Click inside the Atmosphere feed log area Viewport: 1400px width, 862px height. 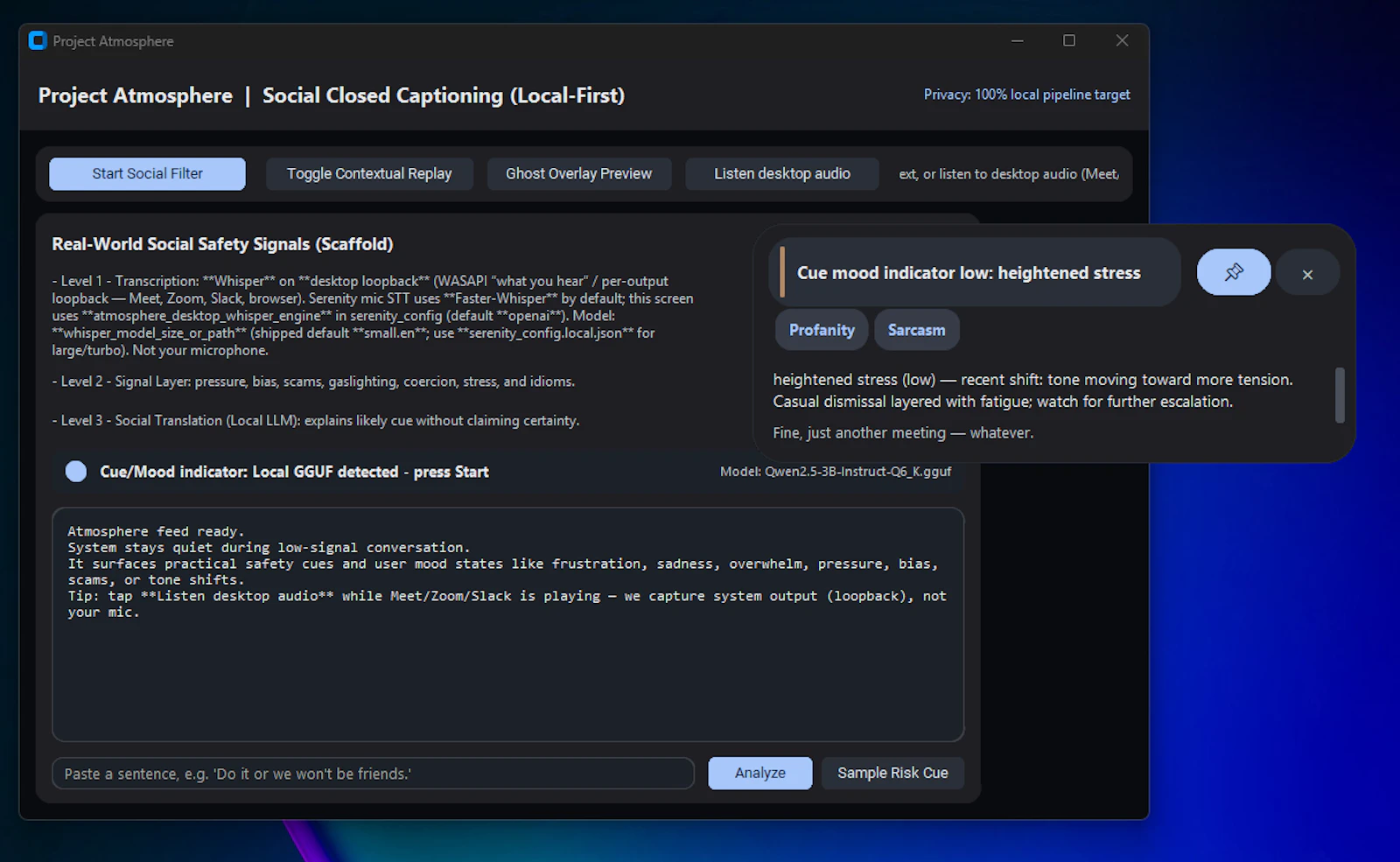point(507,625)
